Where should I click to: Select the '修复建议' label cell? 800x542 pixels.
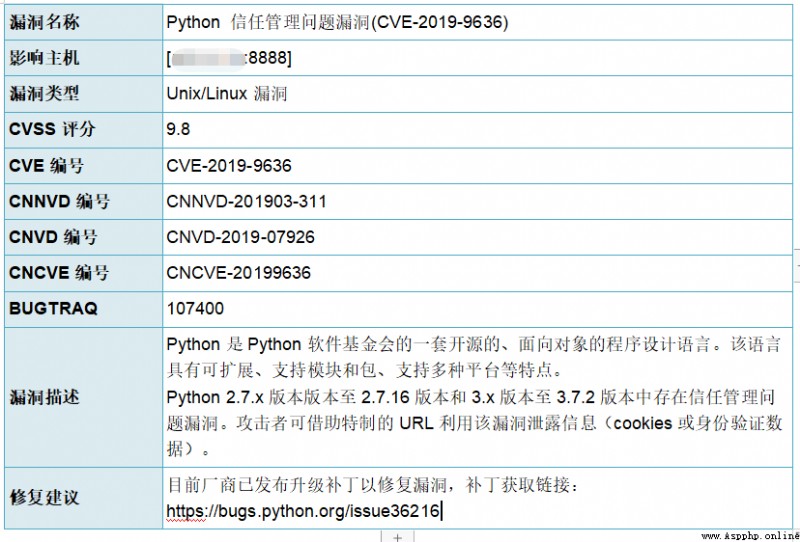click(84, 498)
